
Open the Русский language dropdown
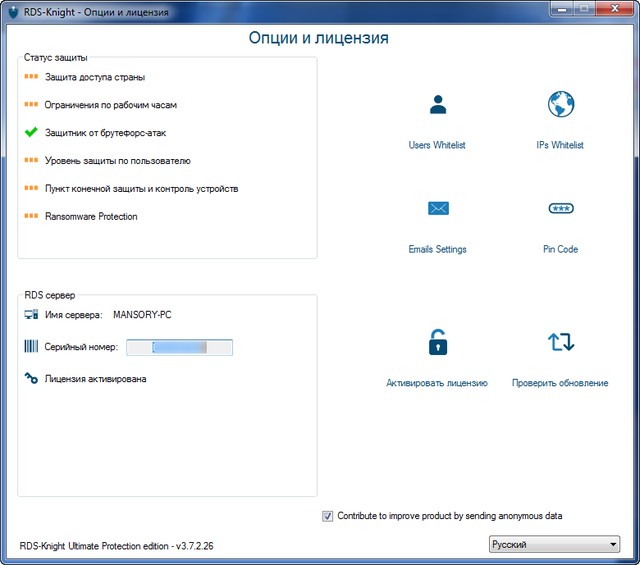[554, 544]
